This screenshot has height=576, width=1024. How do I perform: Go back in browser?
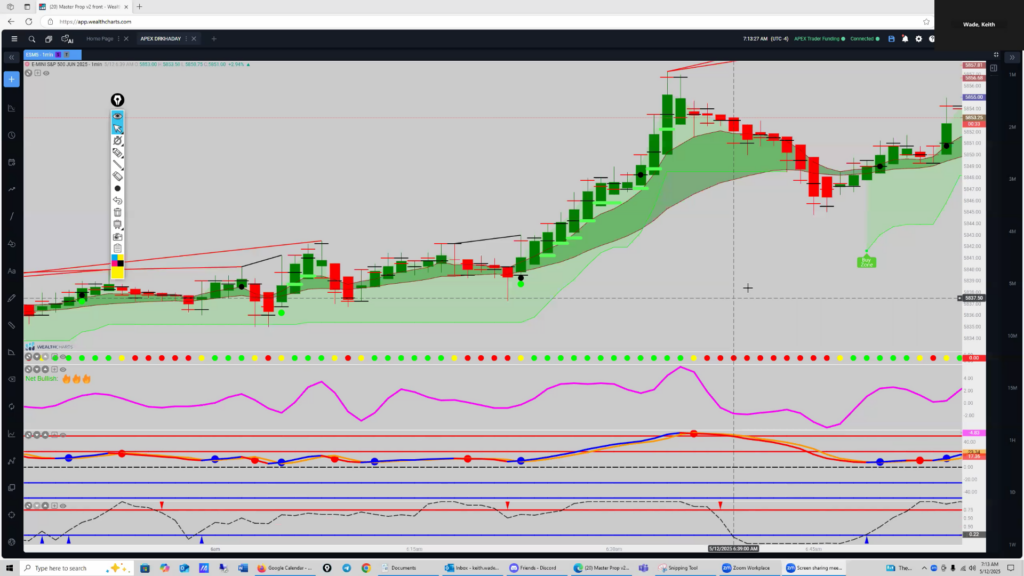pos(11,22)
